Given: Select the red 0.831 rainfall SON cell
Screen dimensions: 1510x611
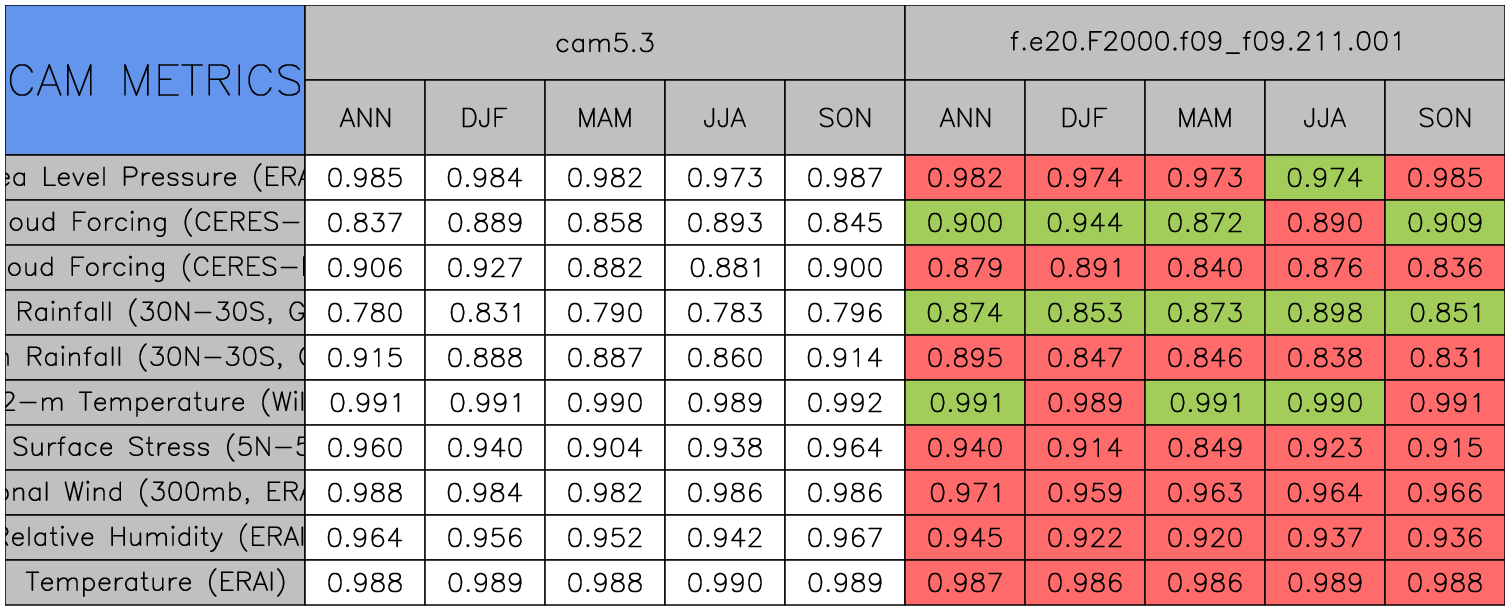Looking at the screenshot, I should 1445,358.
